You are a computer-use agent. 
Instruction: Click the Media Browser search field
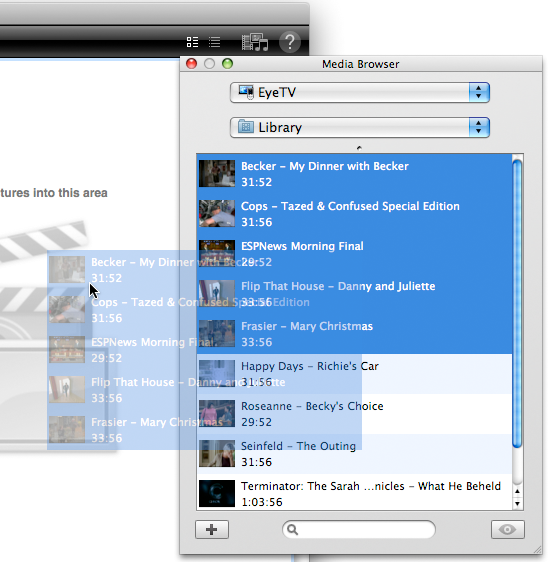pos(359,529)
